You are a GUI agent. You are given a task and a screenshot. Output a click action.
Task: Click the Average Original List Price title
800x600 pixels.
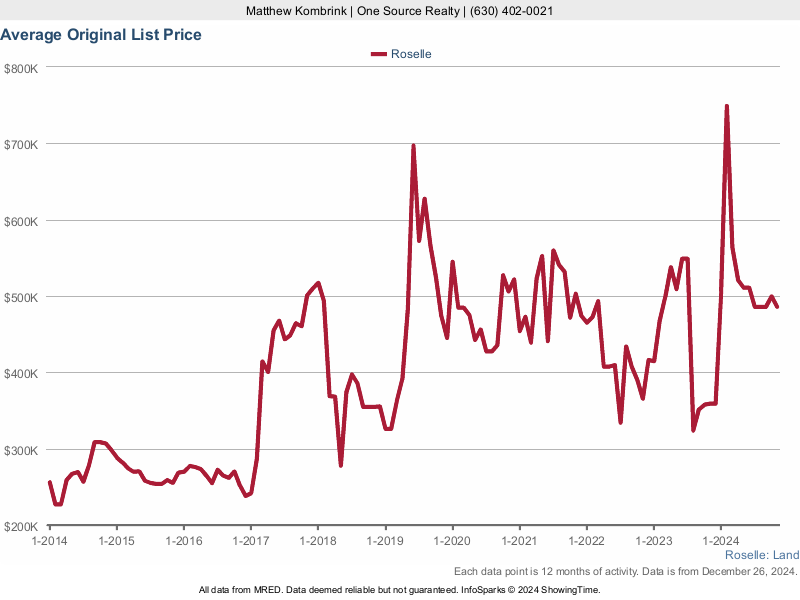click(x=101, y=35)
